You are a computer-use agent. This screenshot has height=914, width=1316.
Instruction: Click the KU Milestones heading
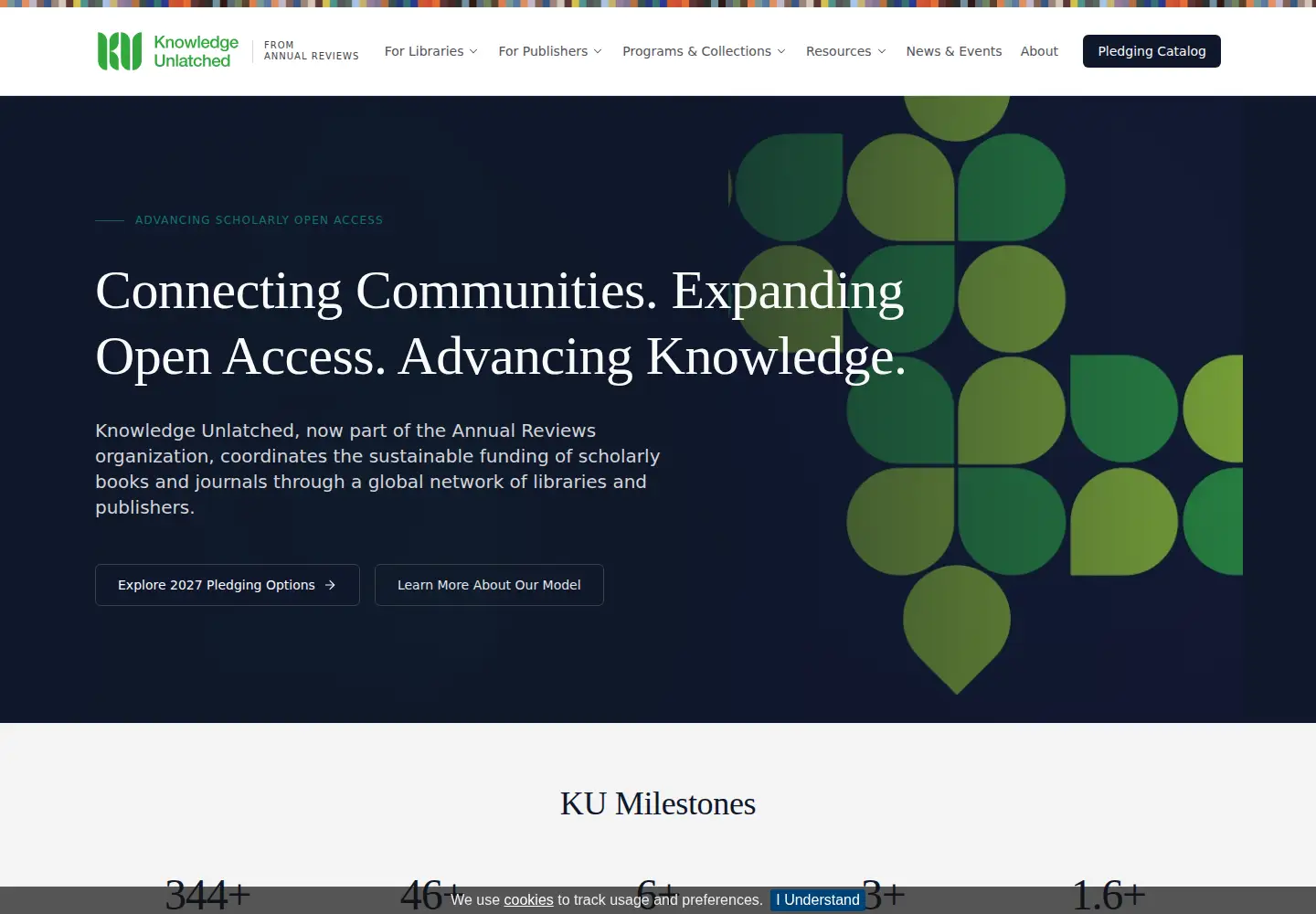pyautogui.click(x=658, y=803)
